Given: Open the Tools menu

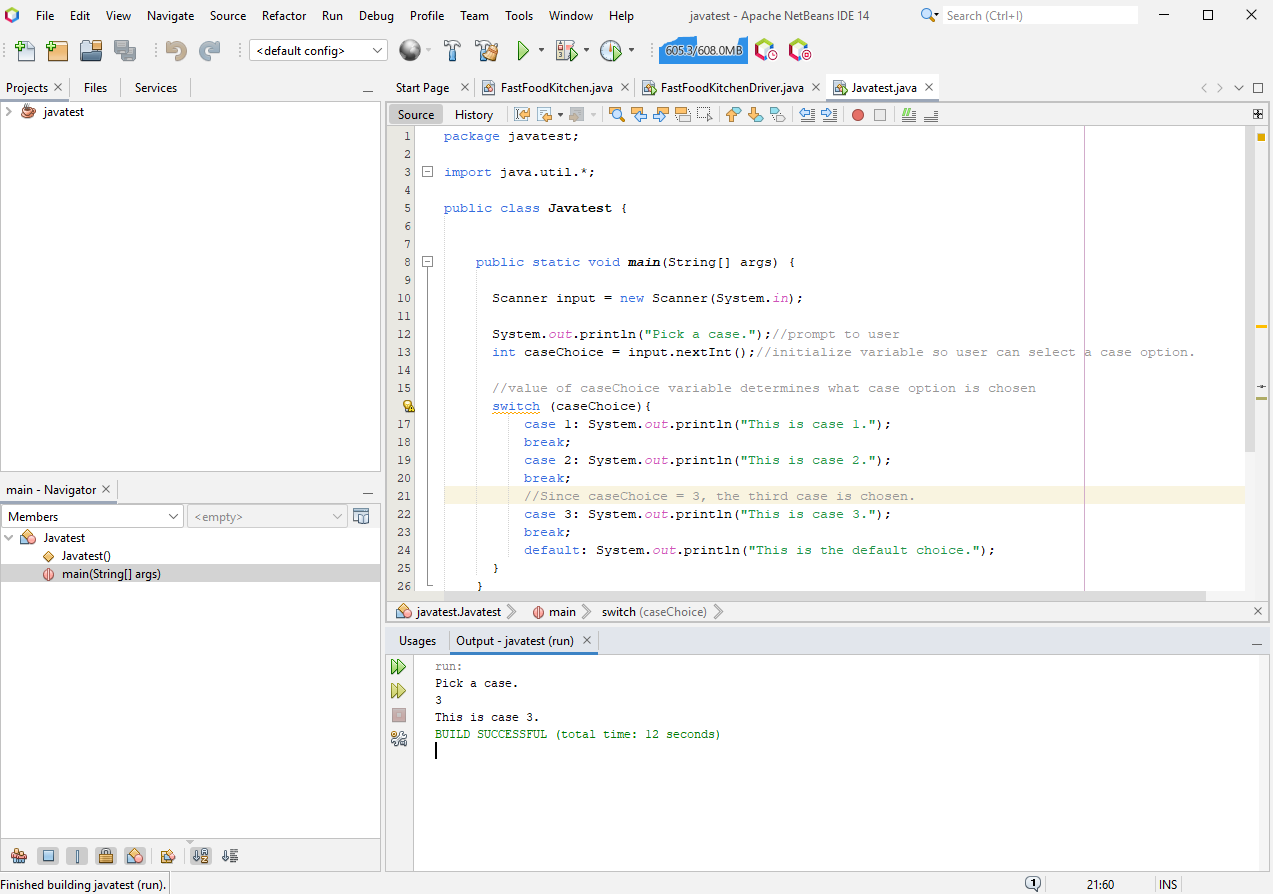Looking at the screenshot, I should [x=519, y=16].
